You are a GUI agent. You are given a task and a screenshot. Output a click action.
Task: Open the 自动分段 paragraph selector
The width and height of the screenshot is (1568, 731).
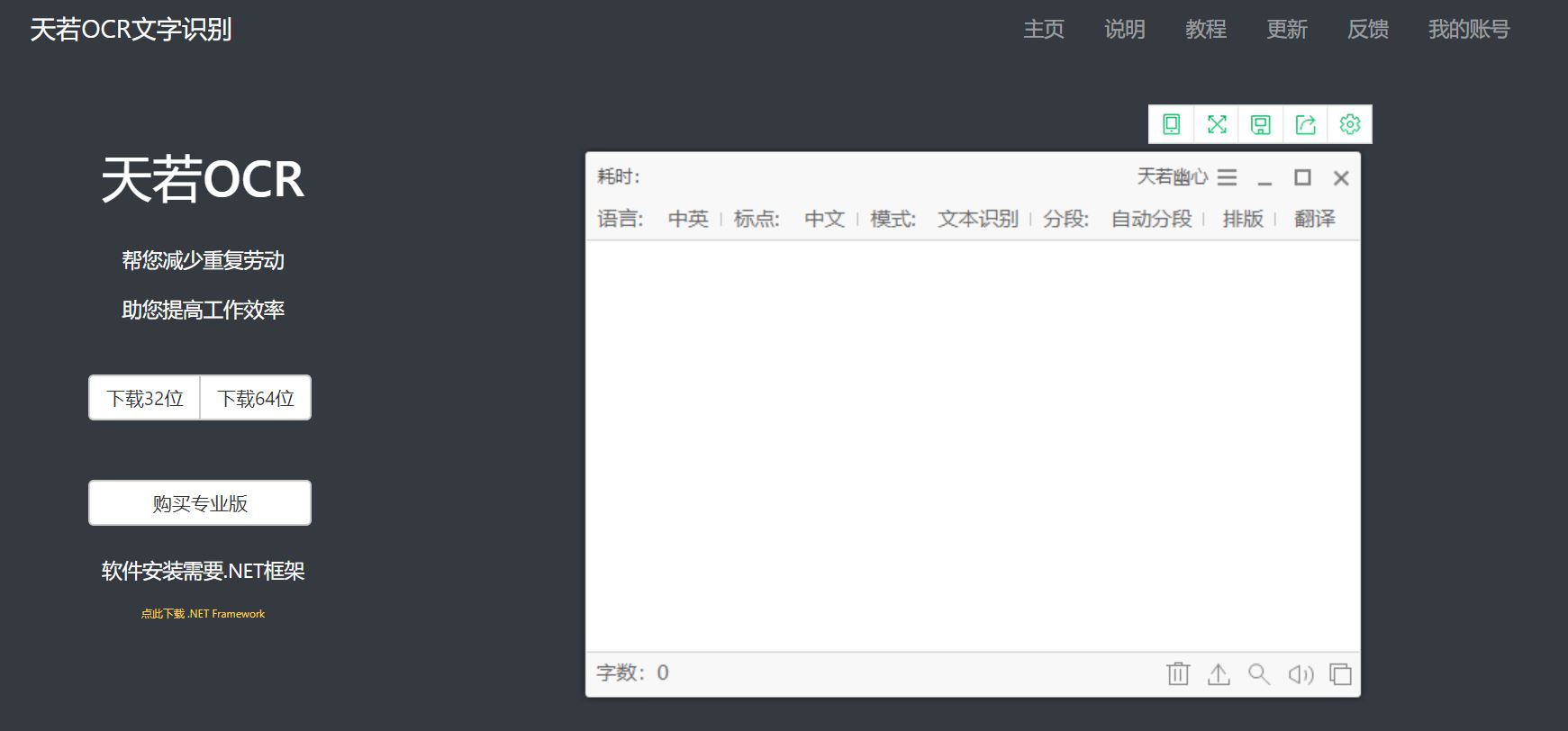[1151, 219]
